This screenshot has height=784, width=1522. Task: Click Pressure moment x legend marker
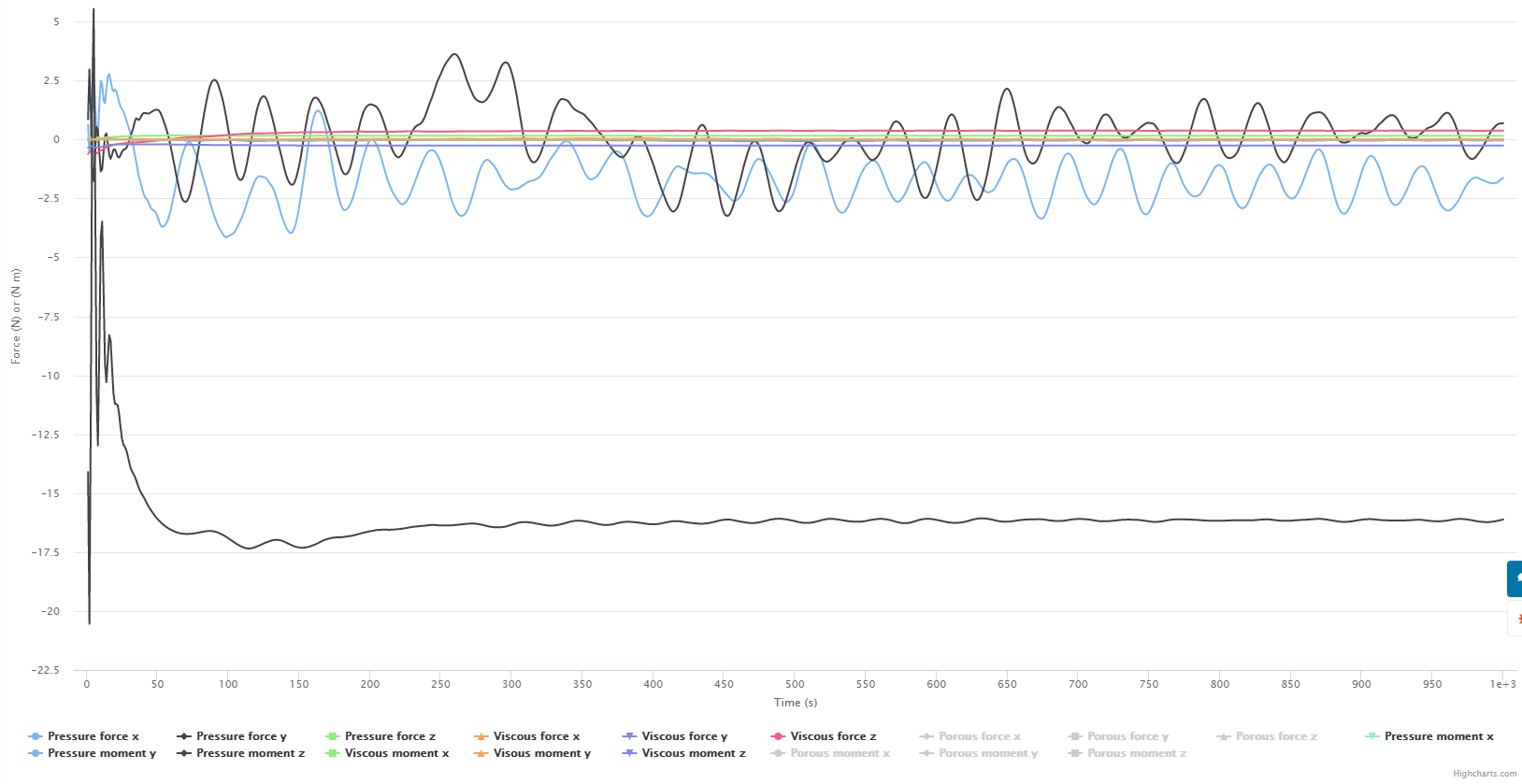1372,736
